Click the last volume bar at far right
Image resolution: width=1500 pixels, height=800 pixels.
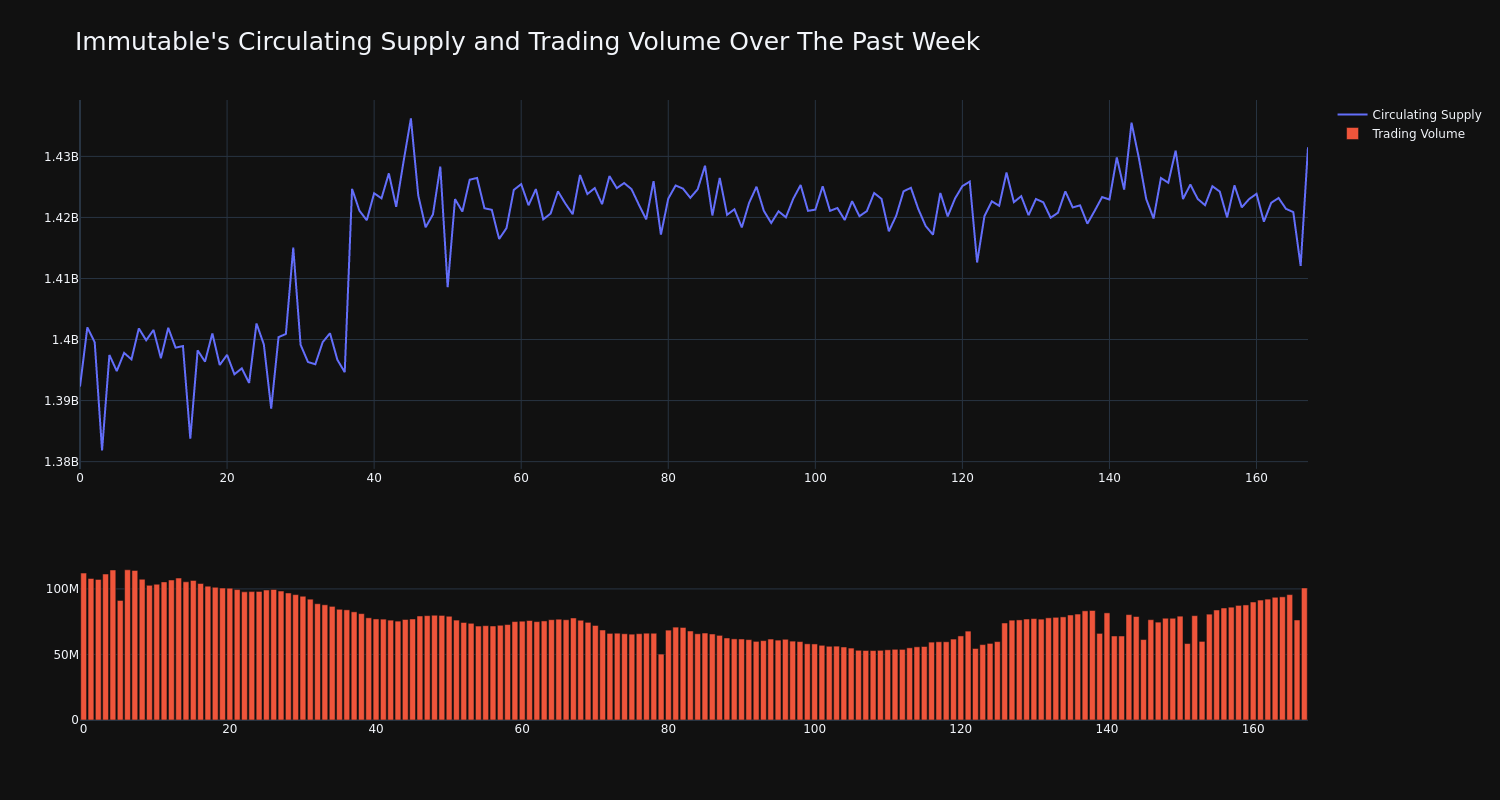1304,654
